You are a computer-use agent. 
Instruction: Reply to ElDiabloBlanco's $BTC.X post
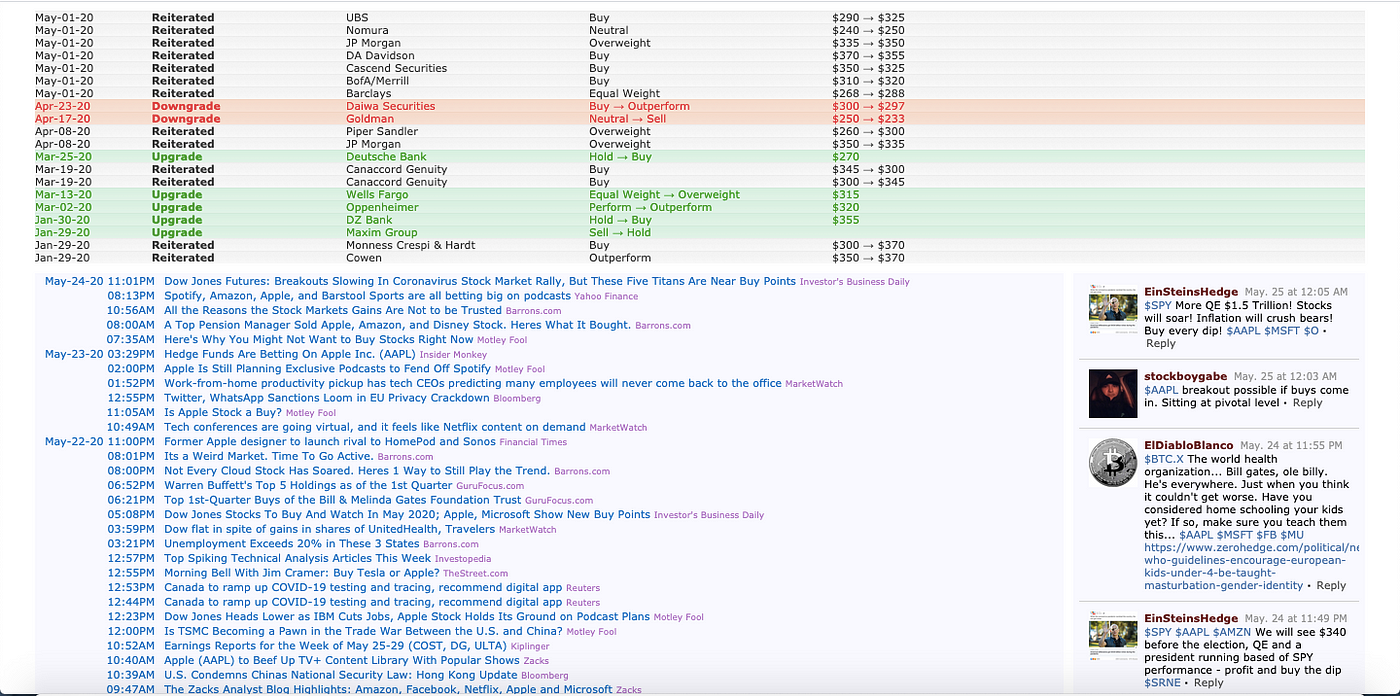(1331, 585)
